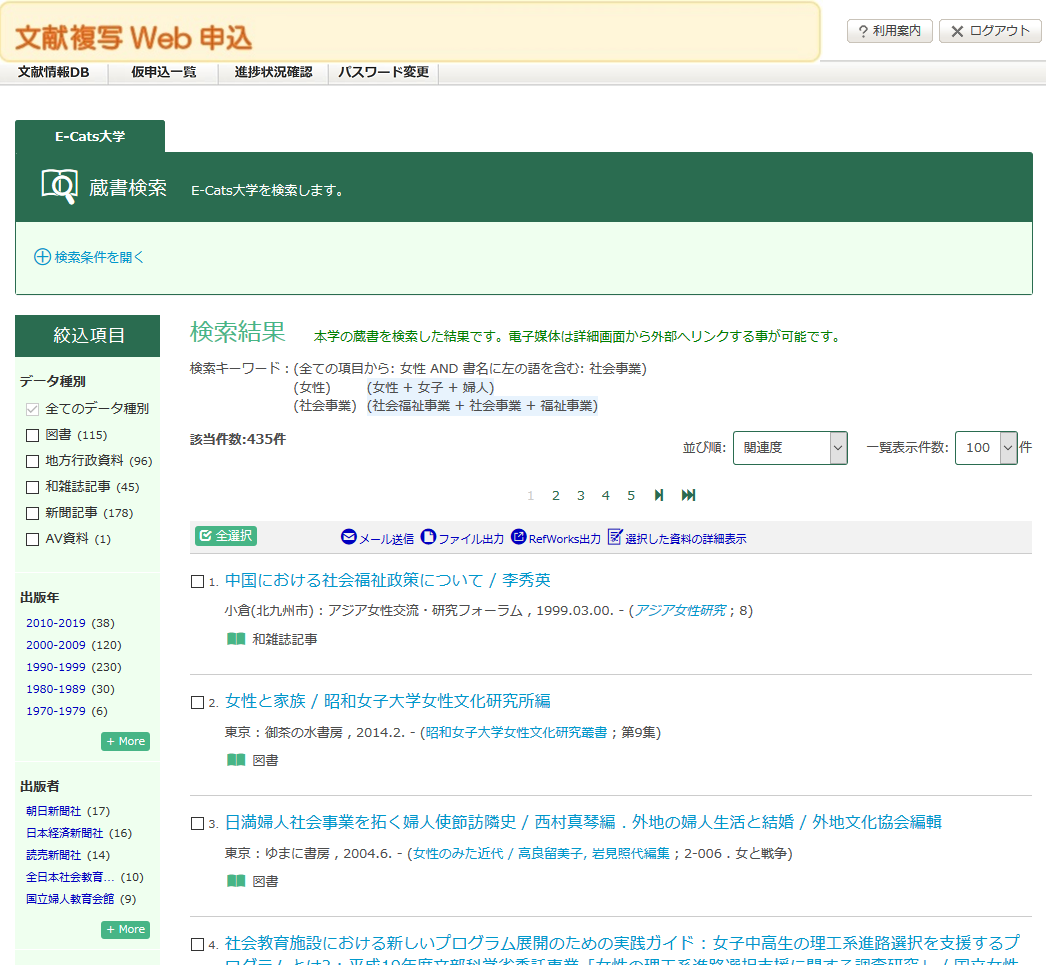The width and height of the screenshot is (1046, 965).
Task: Filter by publication year 2010-2019
Action: point(56,623)
